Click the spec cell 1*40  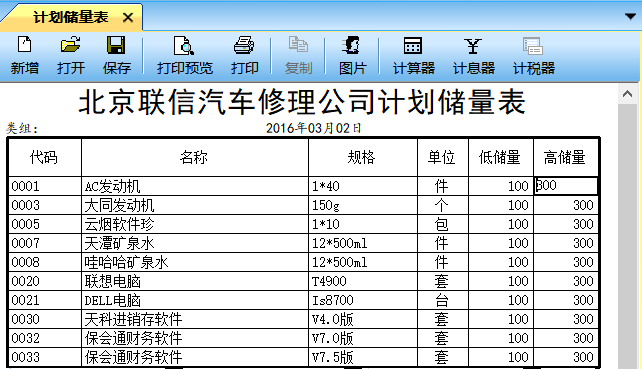(x=362, y=186)
